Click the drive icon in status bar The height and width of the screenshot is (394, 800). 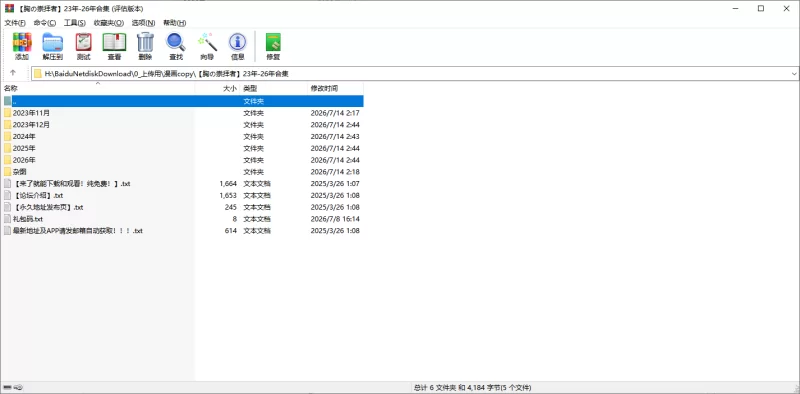[7, 388]
